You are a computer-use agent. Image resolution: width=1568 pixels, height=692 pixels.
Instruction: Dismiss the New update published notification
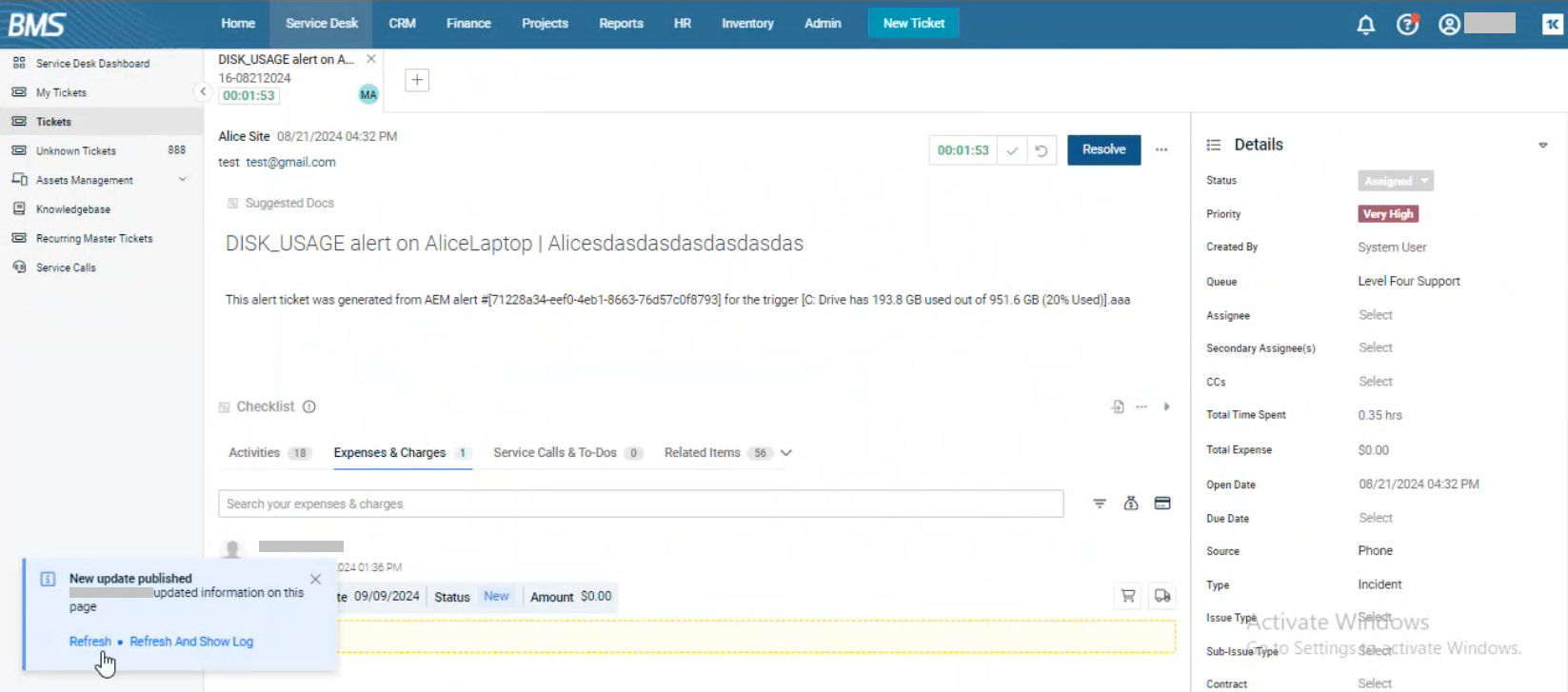pyautogui.click(x=316, y=579)
